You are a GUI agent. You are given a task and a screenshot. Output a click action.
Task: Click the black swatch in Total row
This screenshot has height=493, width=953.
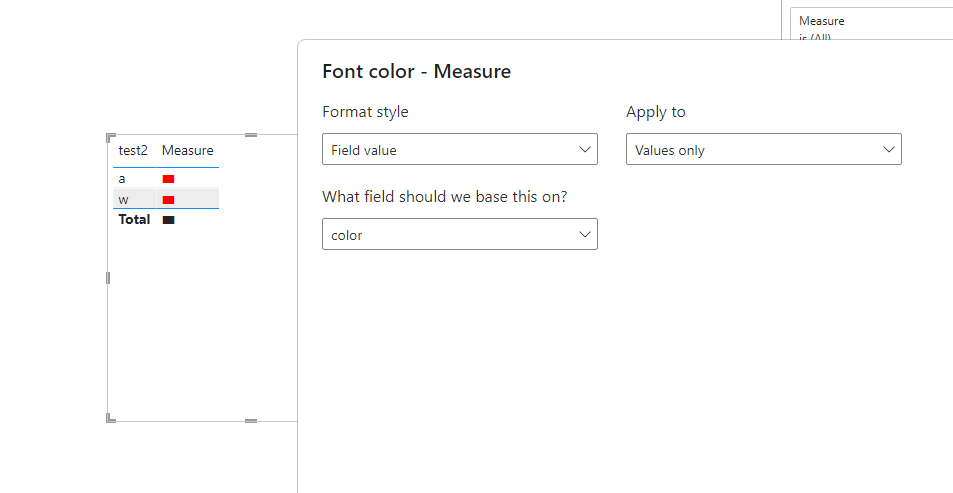pos(168,220)
